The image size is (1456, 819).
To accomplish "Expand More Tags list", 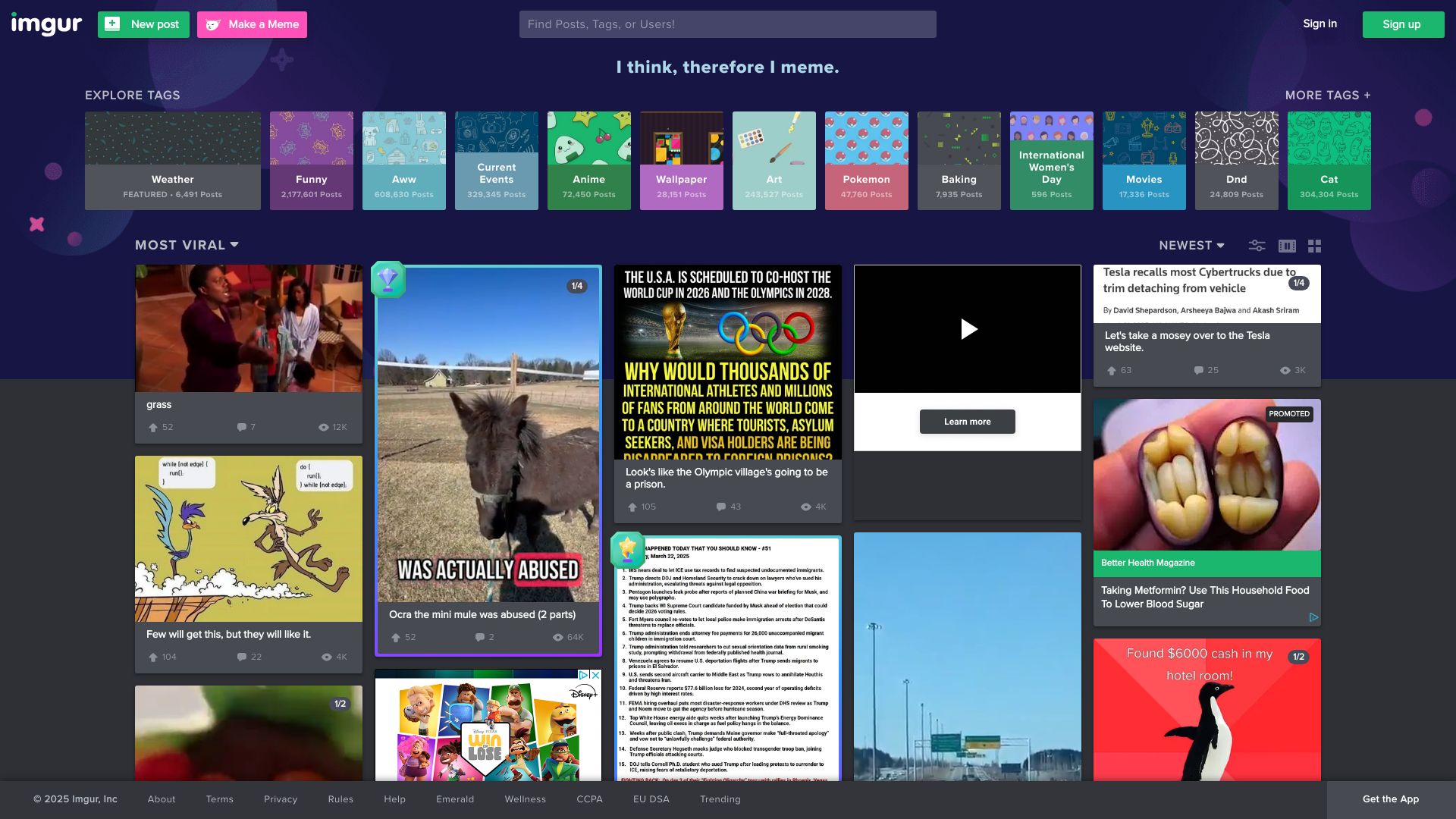I will [1327, 96].
